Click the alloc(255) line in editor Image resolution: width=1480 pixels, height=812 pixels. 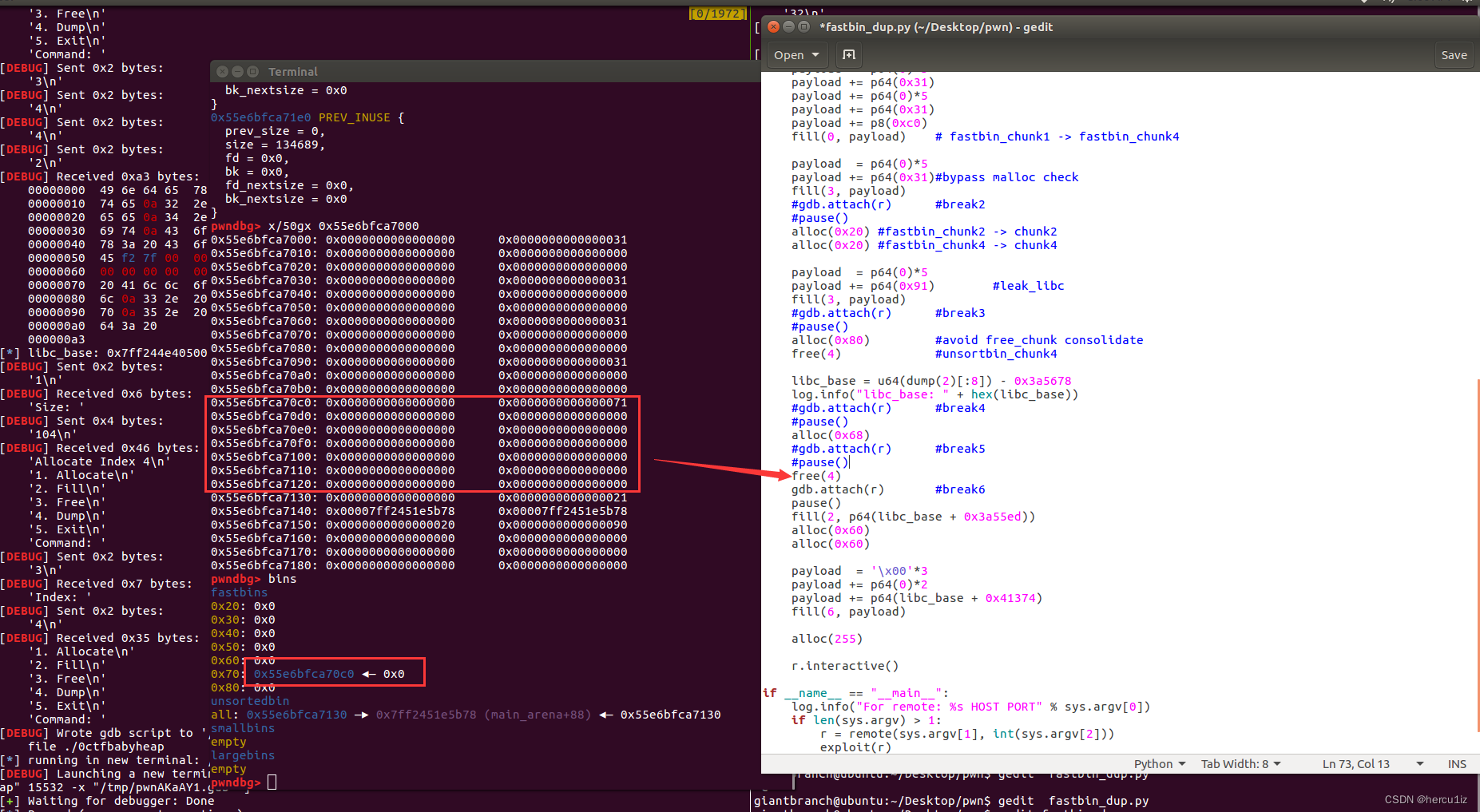coord(827,639)
